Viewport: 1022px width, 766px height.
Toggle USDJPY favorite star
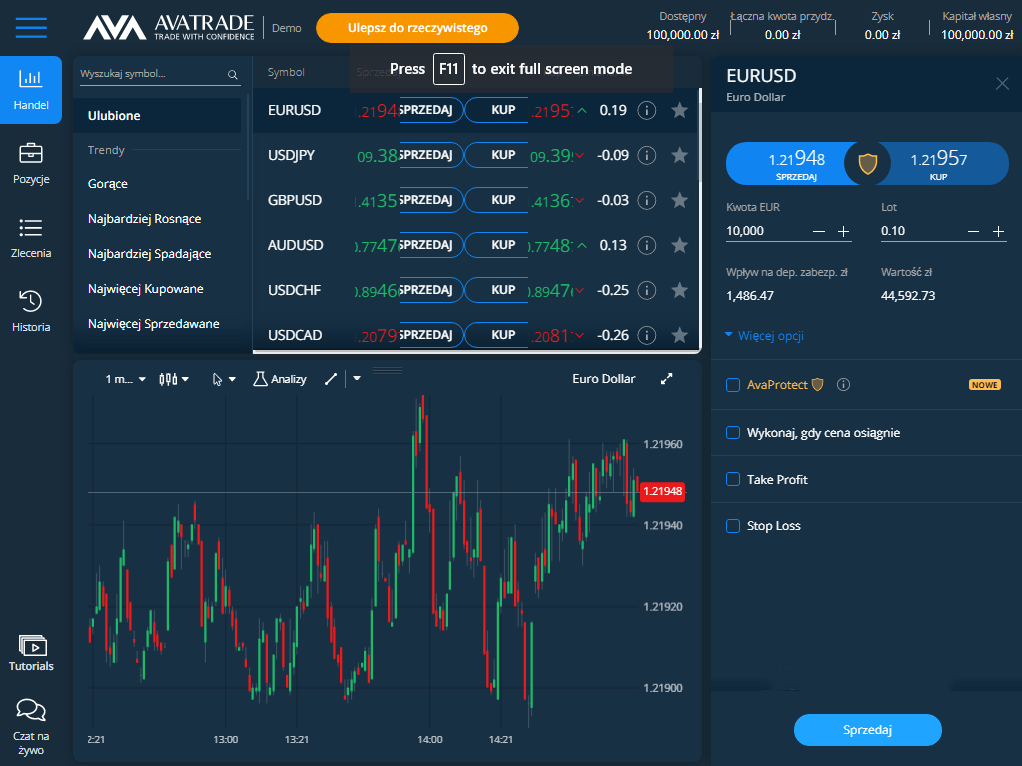click(x=679, y=155)
